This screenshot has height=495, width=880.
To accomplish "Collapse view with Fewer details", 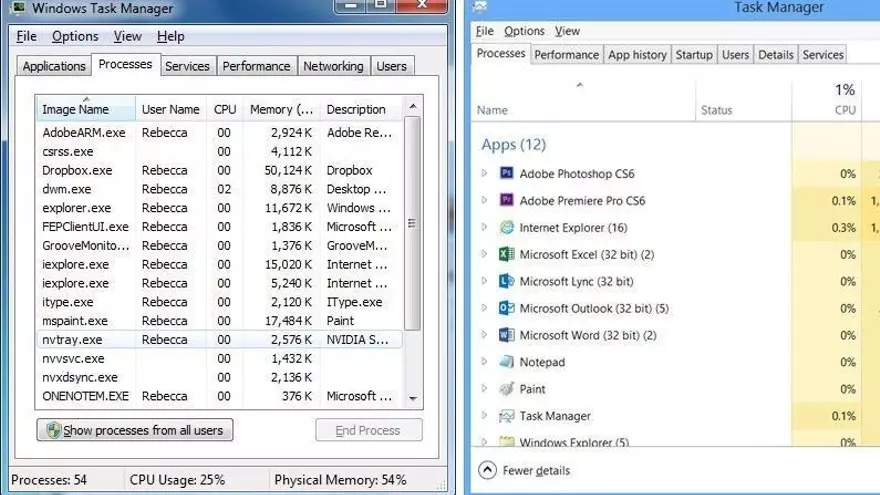I will 524,470.
